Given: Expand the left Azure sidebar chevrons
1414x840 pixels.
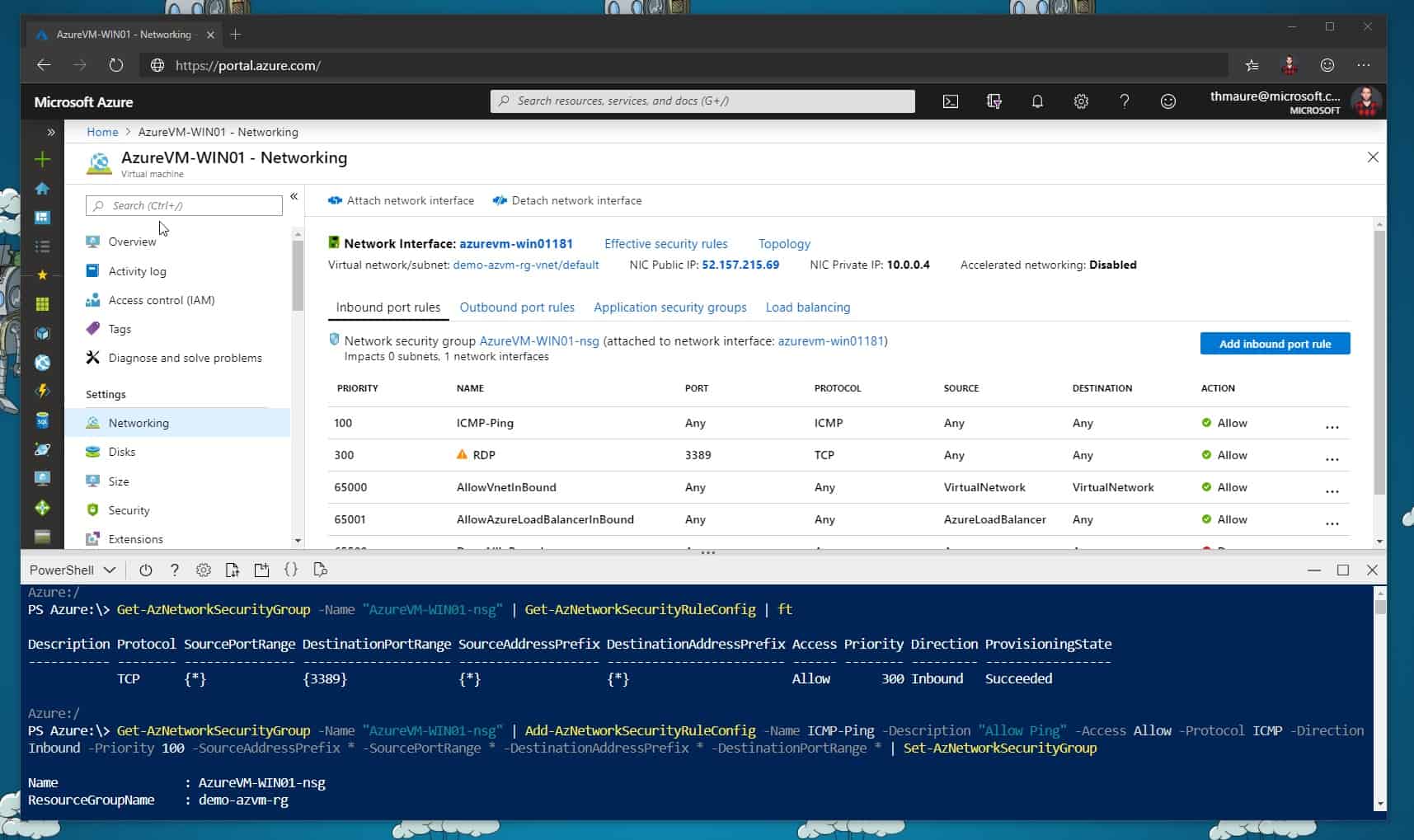Looking at the screenshot, I should (50, 132).
